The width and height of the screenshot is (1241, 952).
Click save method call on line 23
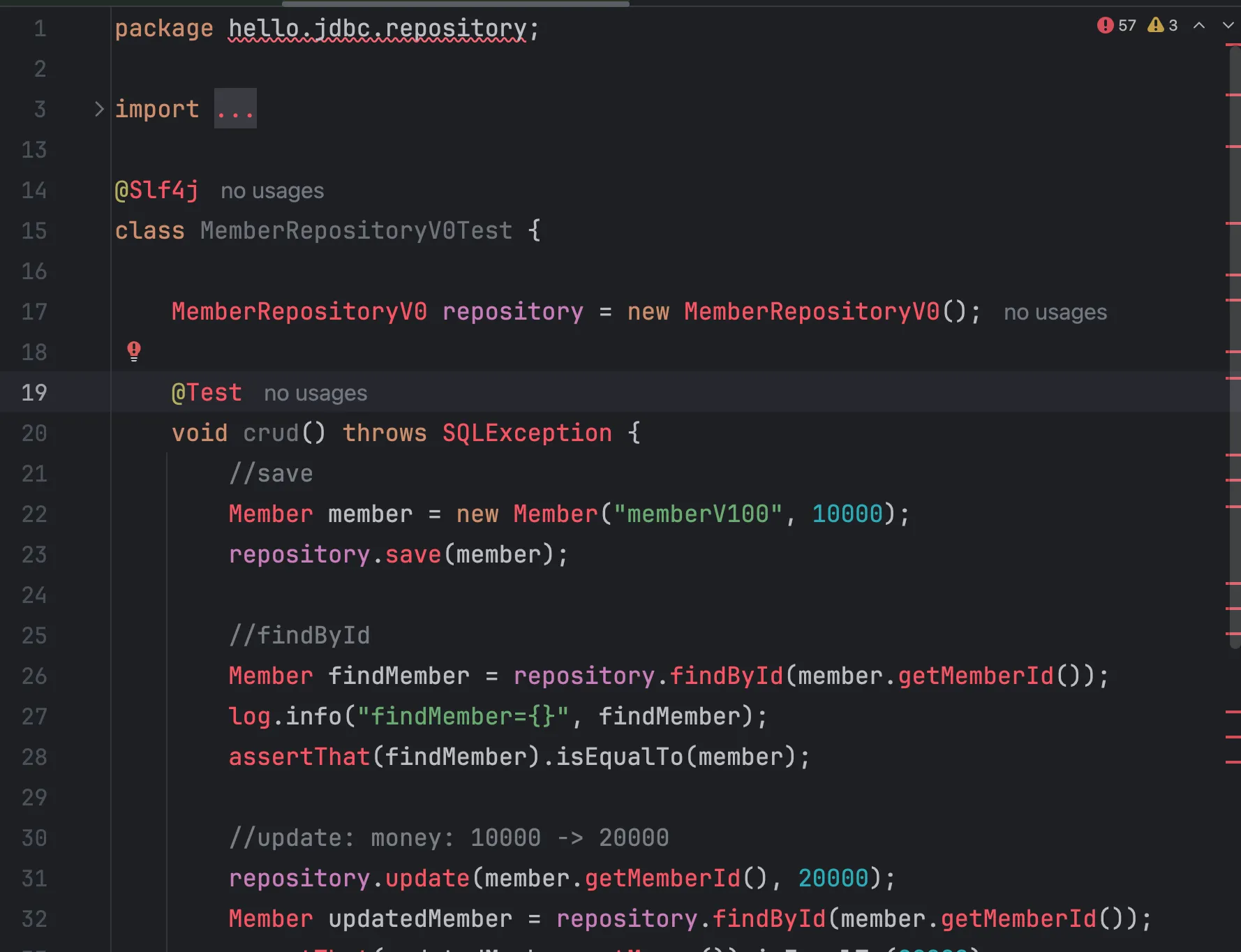413,554
